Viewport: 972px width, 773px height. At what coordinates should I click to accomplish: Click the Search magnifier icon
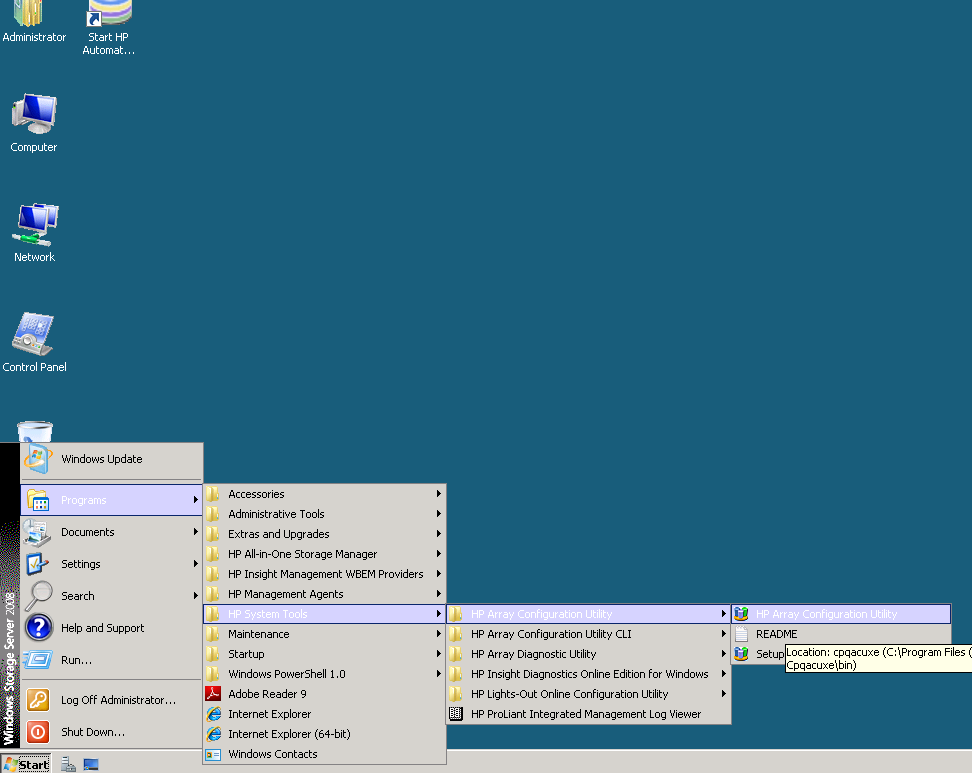[38, 596]
